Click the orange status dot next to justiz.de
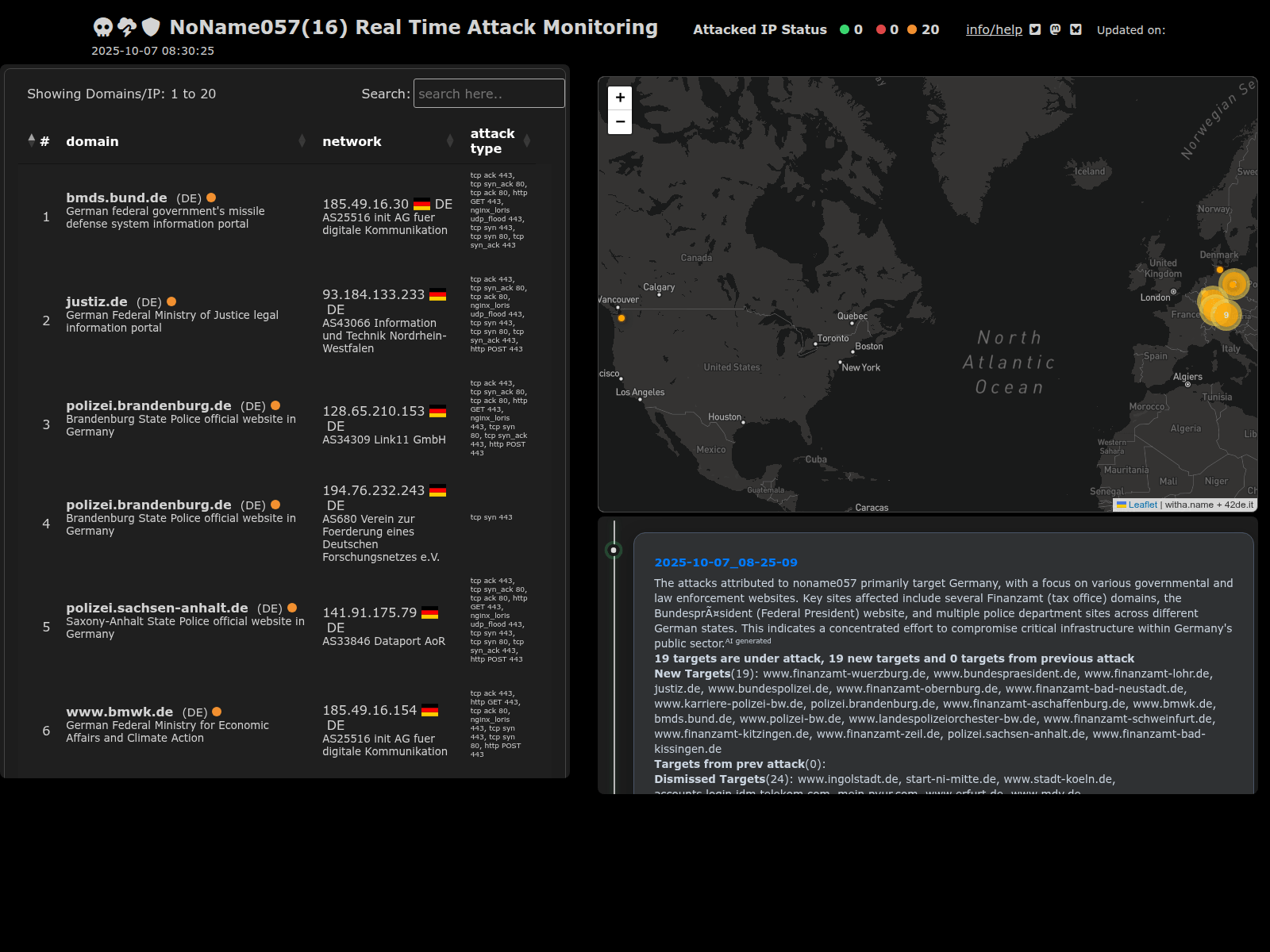Viewport: 1270px width, 952px height. click(171, 301)
